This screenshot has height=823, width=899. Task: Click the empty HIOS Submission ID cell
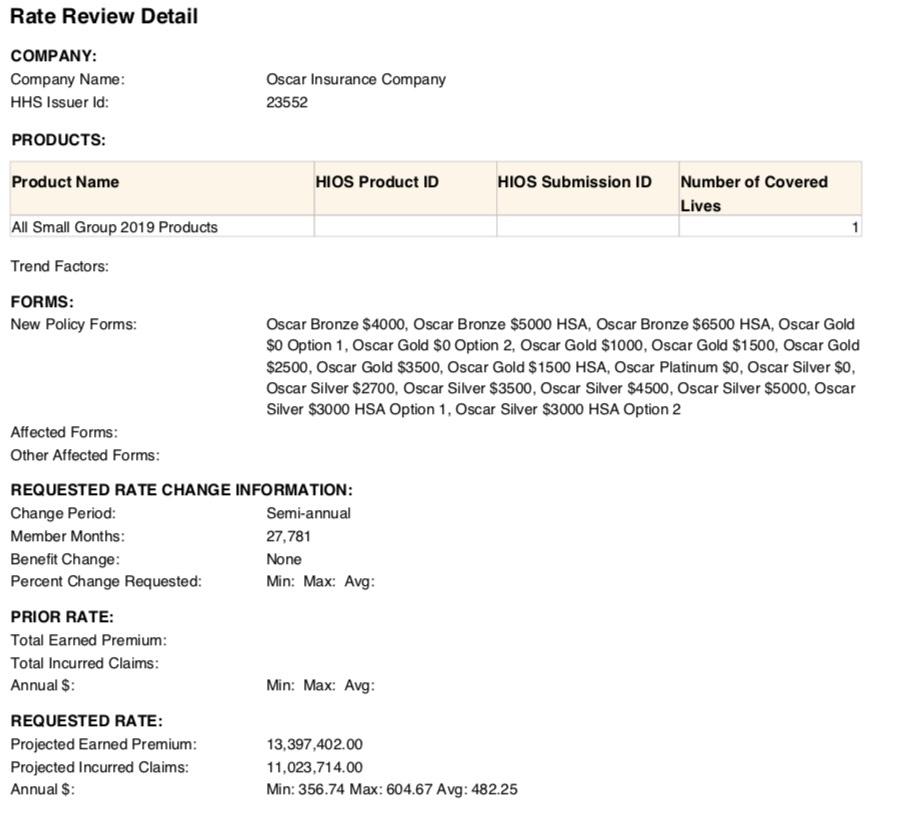(587, 227)
